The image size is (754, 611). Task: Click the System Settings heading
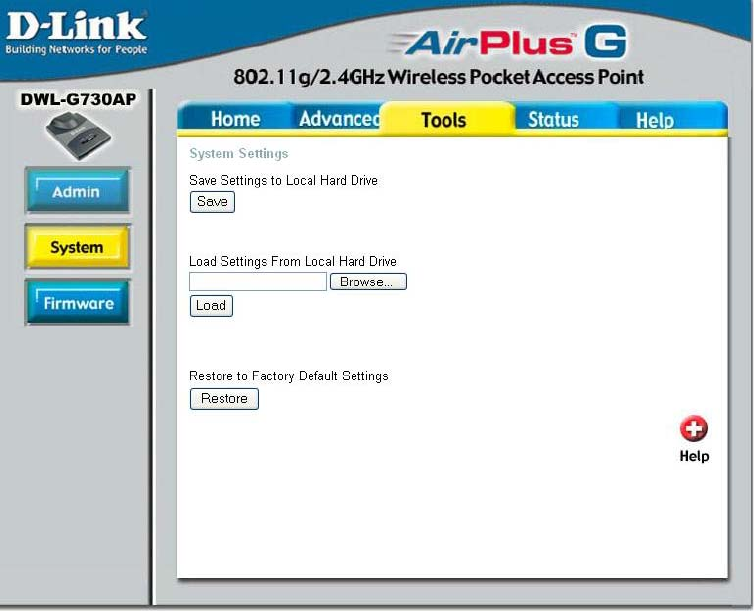[x=239, y=153]
